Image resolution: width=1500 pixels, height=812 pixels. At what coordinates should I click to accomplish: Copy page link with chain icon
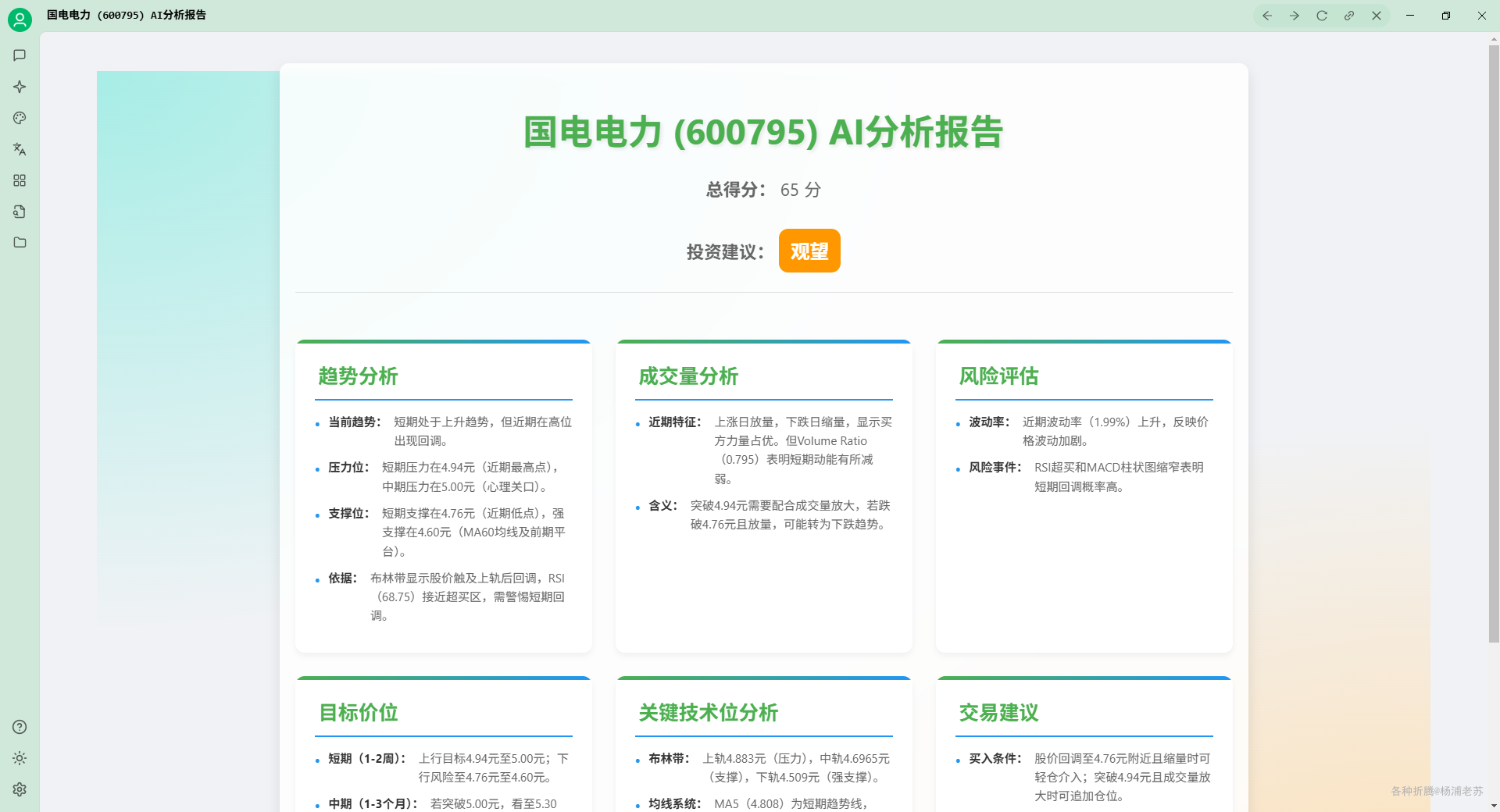point(1349,16)
